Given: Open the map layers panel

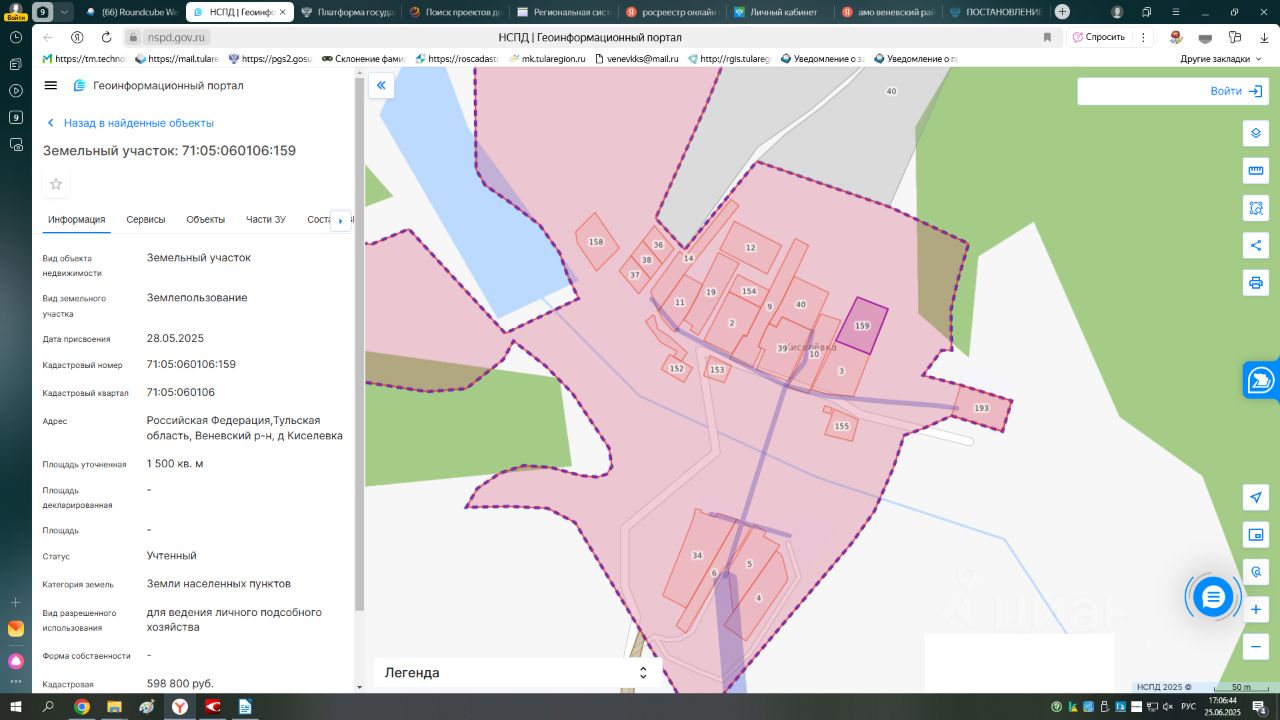Looking at the screenshot, I should click(x=1256, y=133).
